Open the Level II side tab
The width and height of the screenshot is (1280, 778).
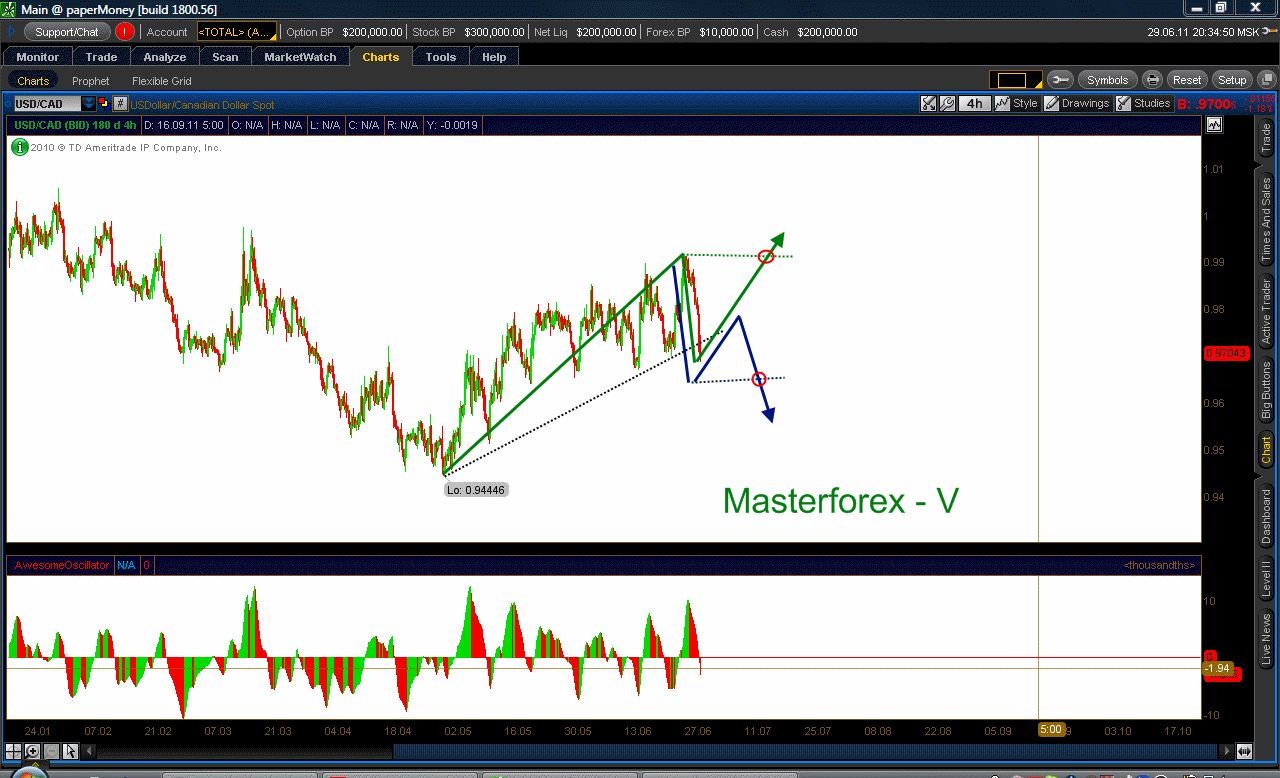[1266, 578]
